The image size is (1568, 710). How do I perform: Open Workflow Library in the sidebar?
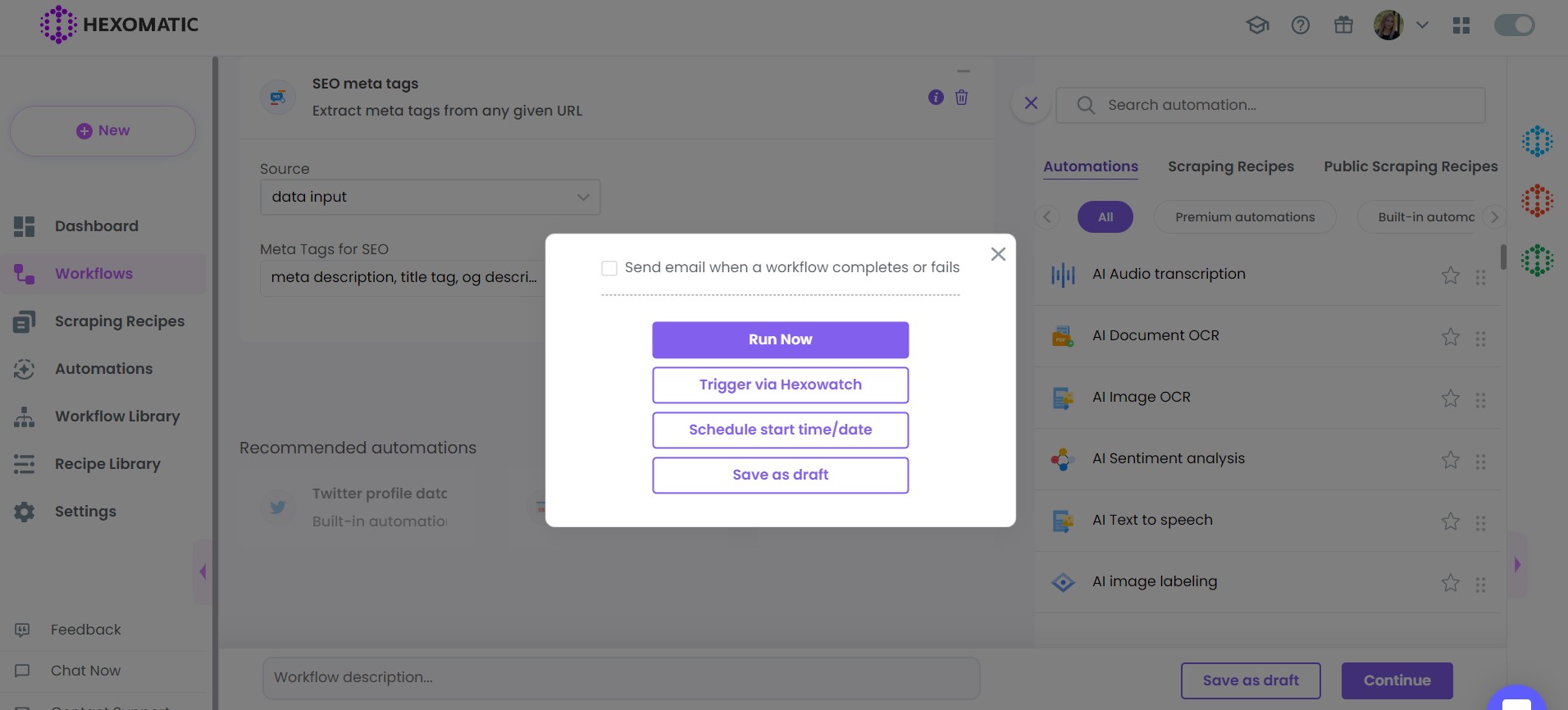point(116,416)
